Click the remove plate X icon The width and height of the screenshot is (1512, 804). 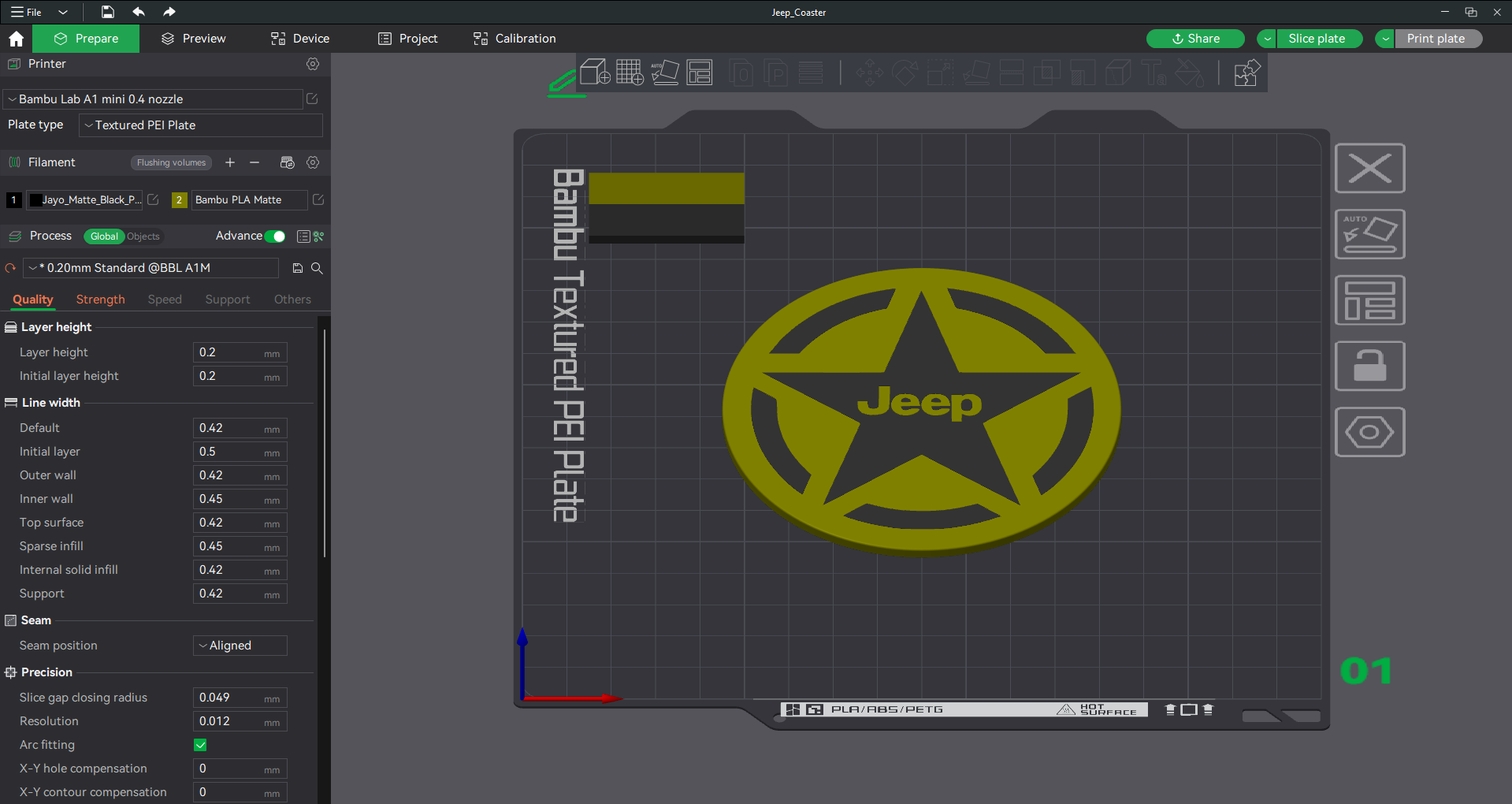click(x=1369, y=168)
